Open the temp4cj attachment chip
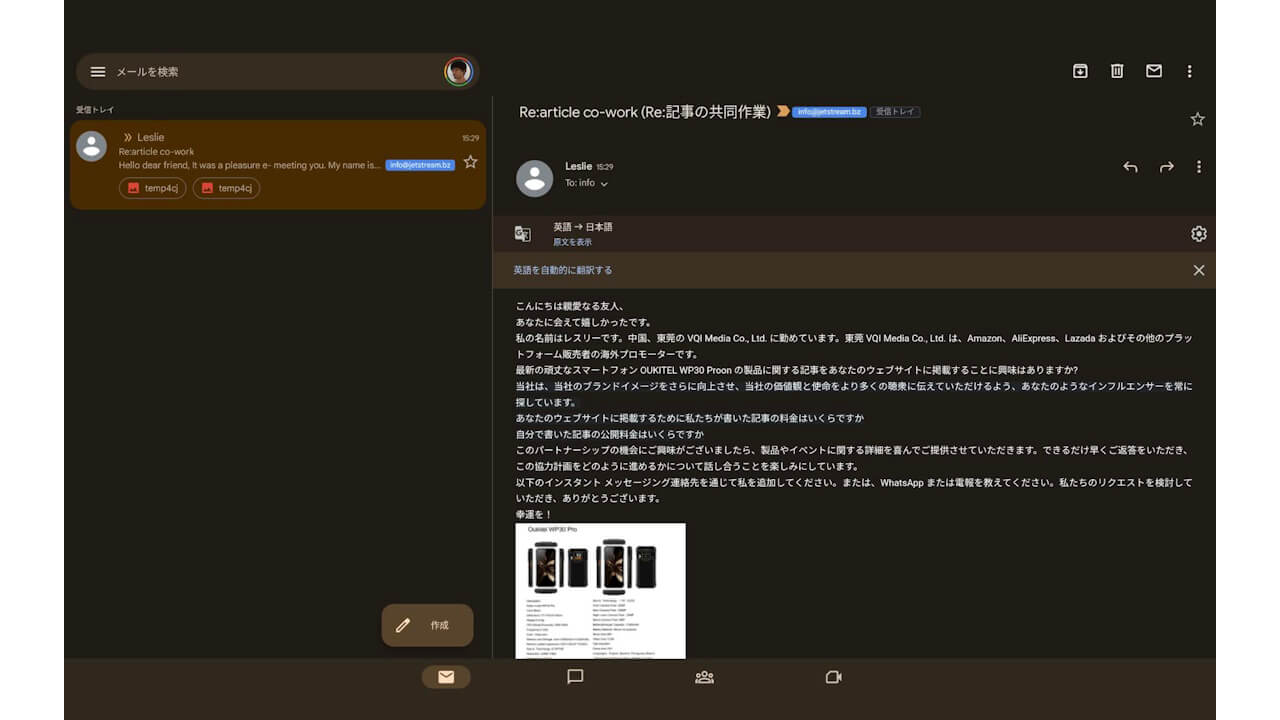Viewport: 1280px width, 720px height. [153, 188]
